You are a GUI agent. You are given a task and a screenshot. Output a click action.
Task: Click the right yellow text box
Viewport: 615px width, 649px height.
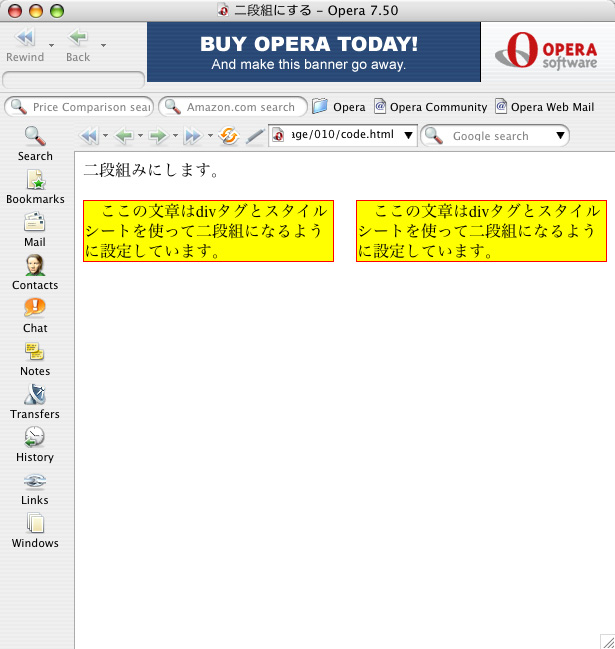click(481, 231)
